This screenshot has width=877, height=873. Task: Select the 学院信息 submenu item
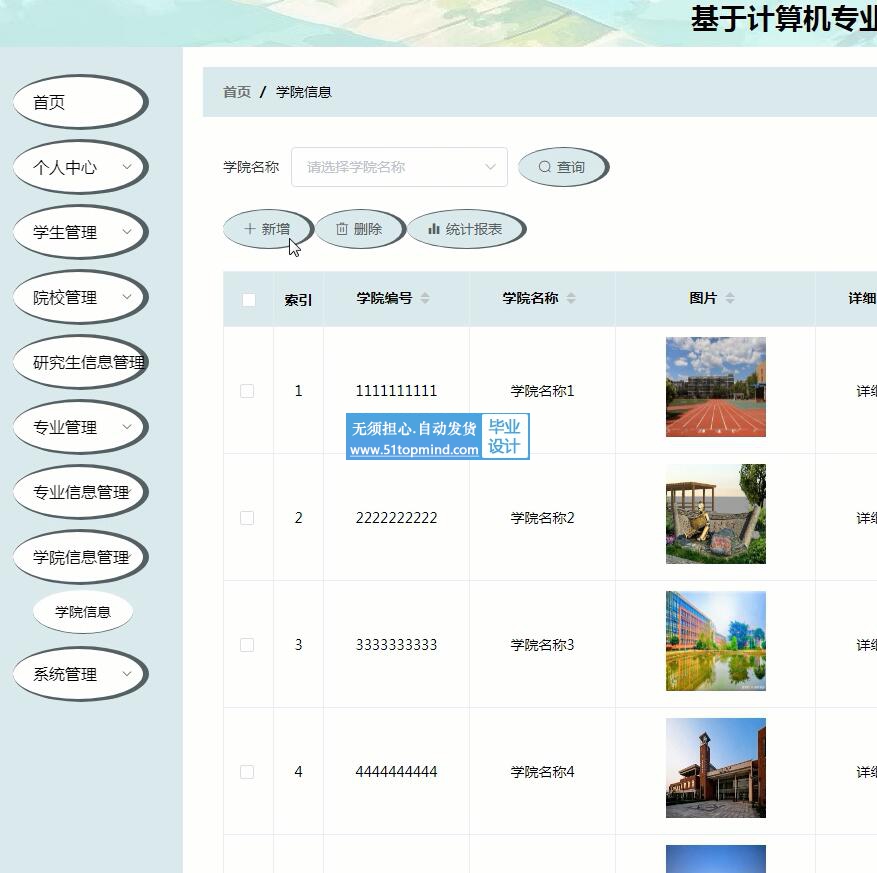(x=83, y=612)
